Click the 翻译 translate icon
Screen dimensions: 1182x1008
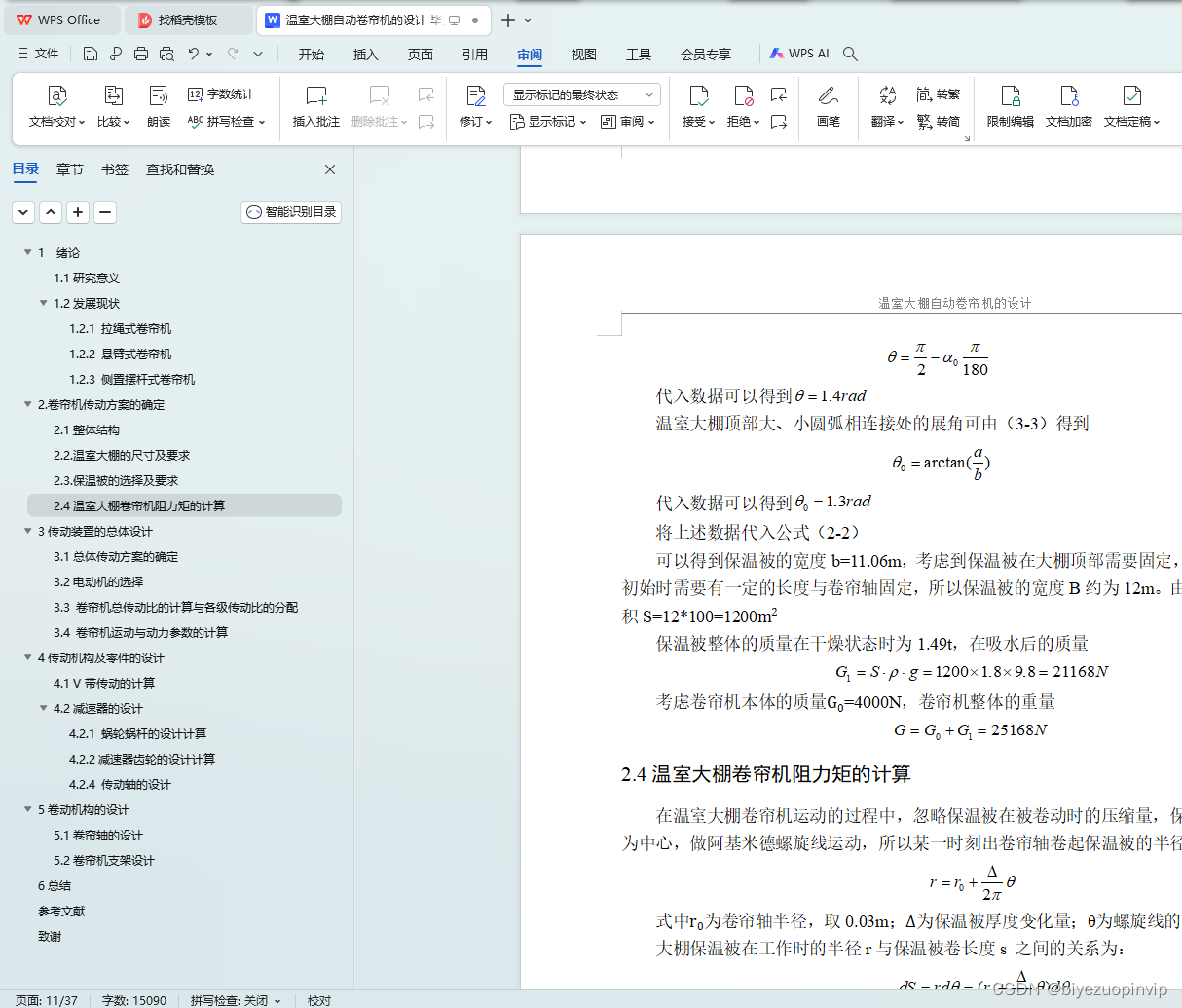pos(887,107)
